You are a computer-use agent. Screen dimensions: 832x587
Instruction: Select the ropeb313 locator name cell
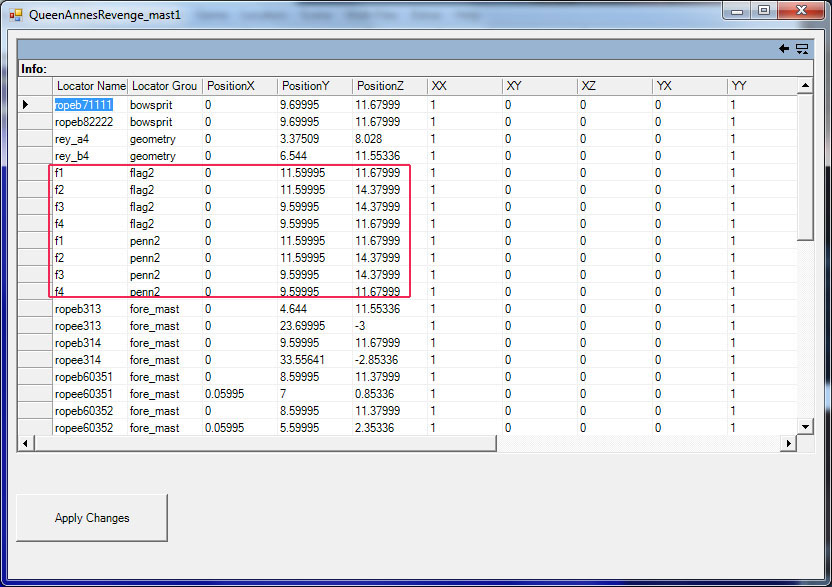click(x=90, y=308)
